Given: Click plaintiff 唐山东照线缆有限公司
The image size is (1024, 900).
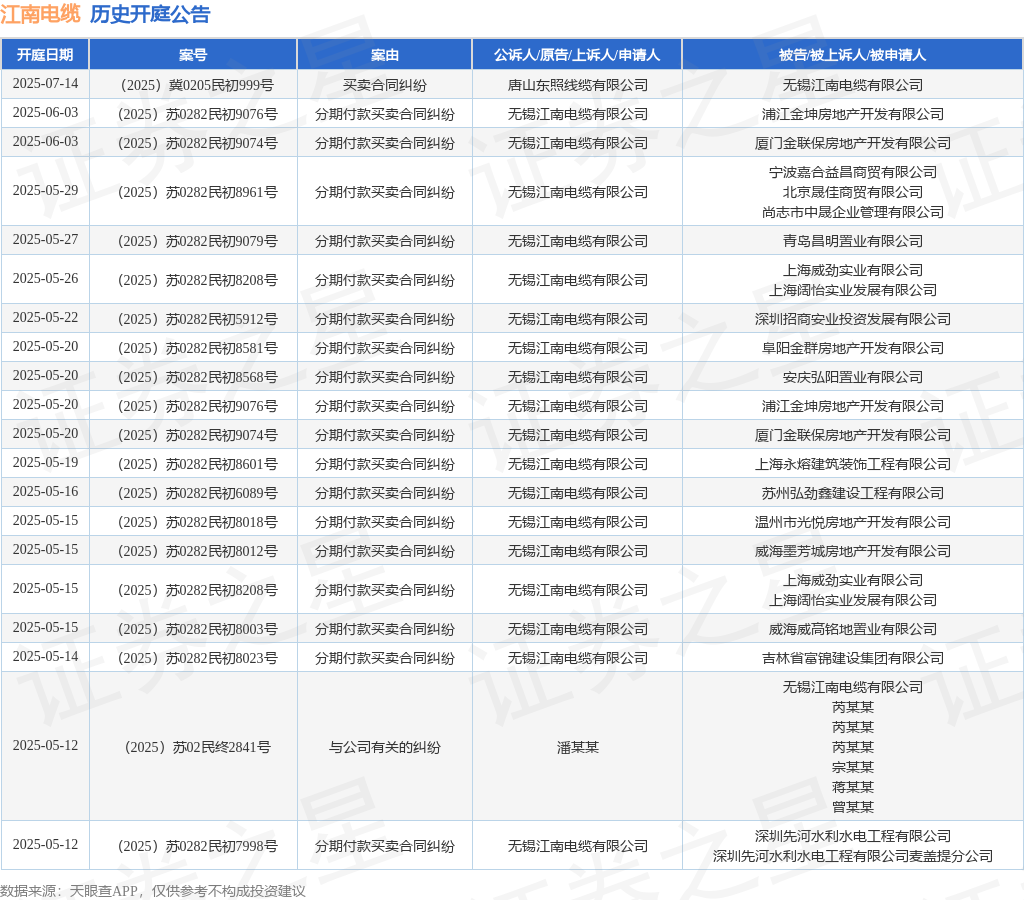Looking at the screenshot, I should 578,85.
